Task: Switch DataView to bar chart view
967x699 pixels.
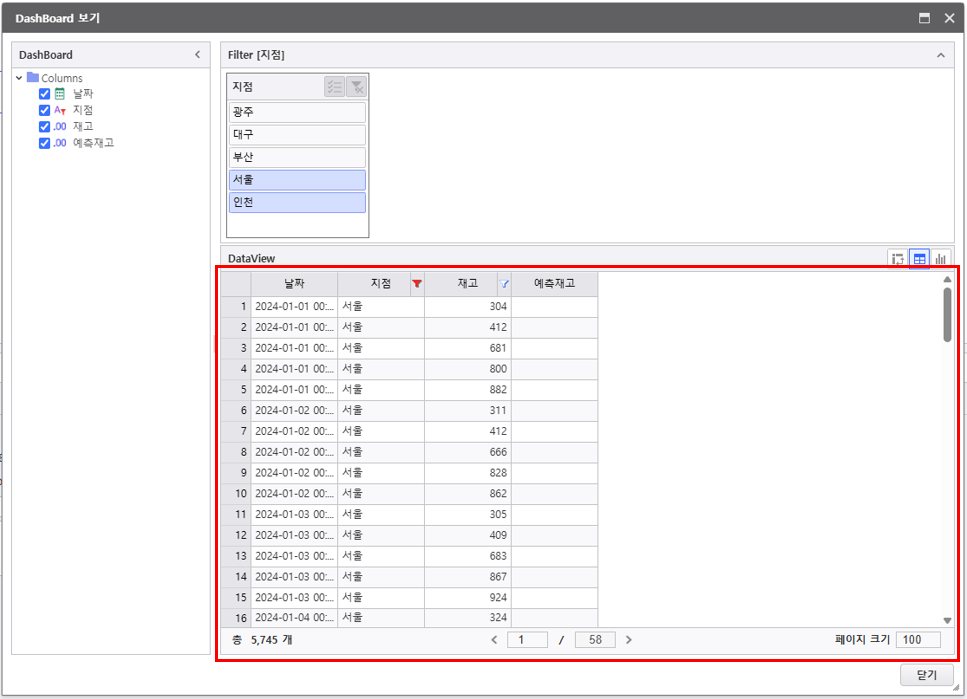Action: [940, 259]
